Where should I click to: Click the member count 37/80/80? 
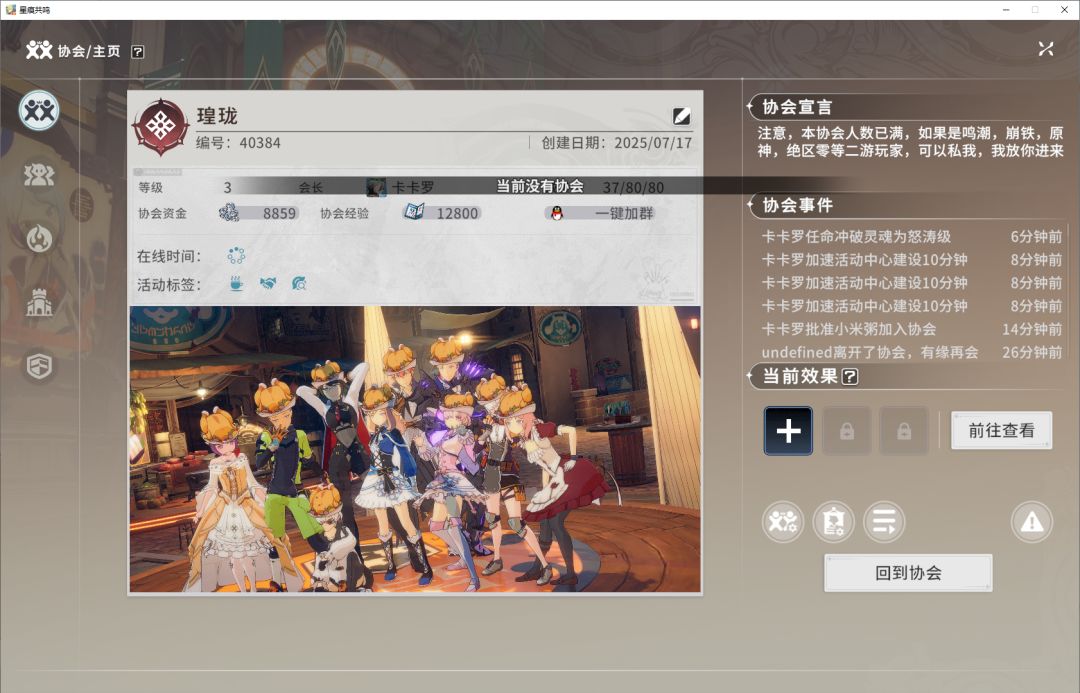[x=633, y=187]
